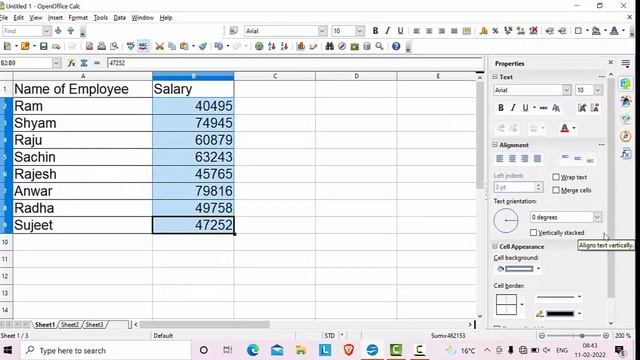This screenshot has height=360, width=640.
Task: Click the zoom slider handle in the status bar
Action: click(582, 336)
